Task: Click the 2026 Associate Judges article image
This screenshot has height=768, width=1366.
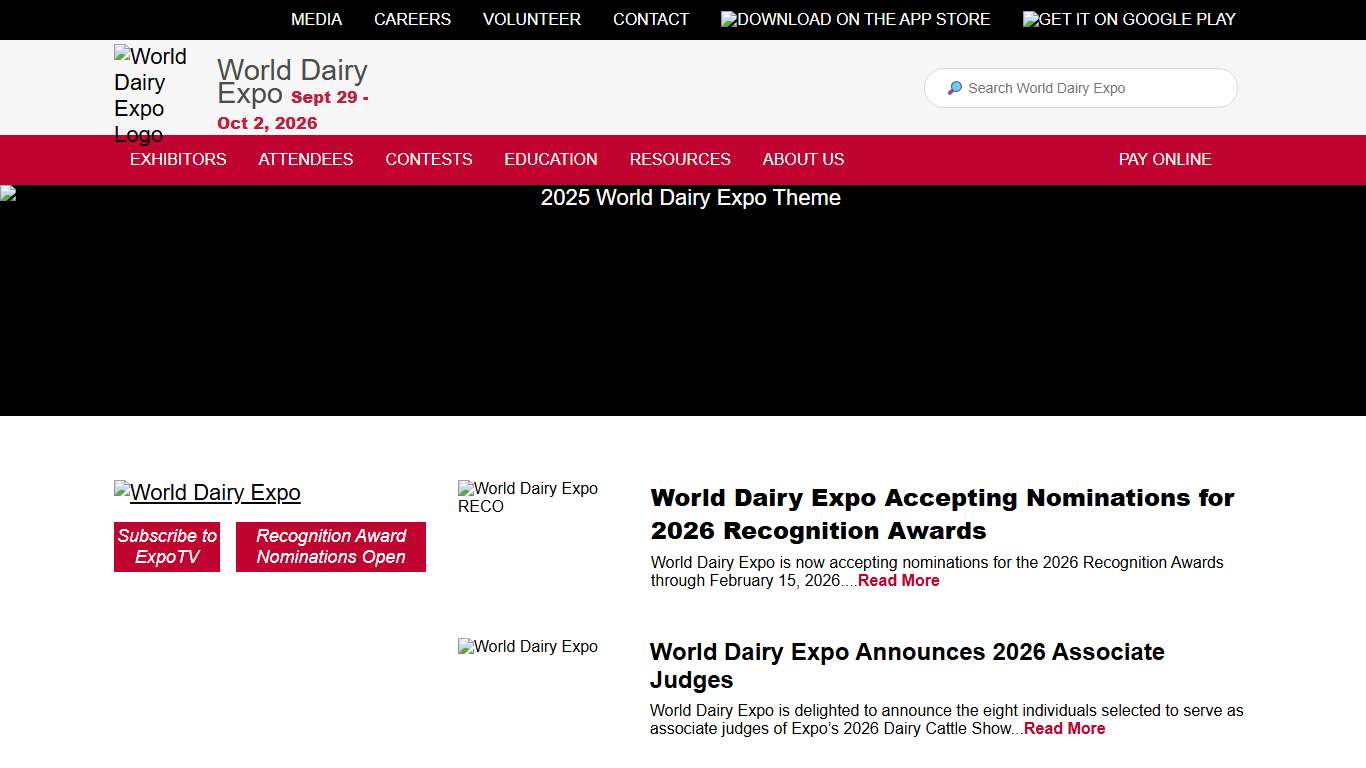Action: point(527,646)
